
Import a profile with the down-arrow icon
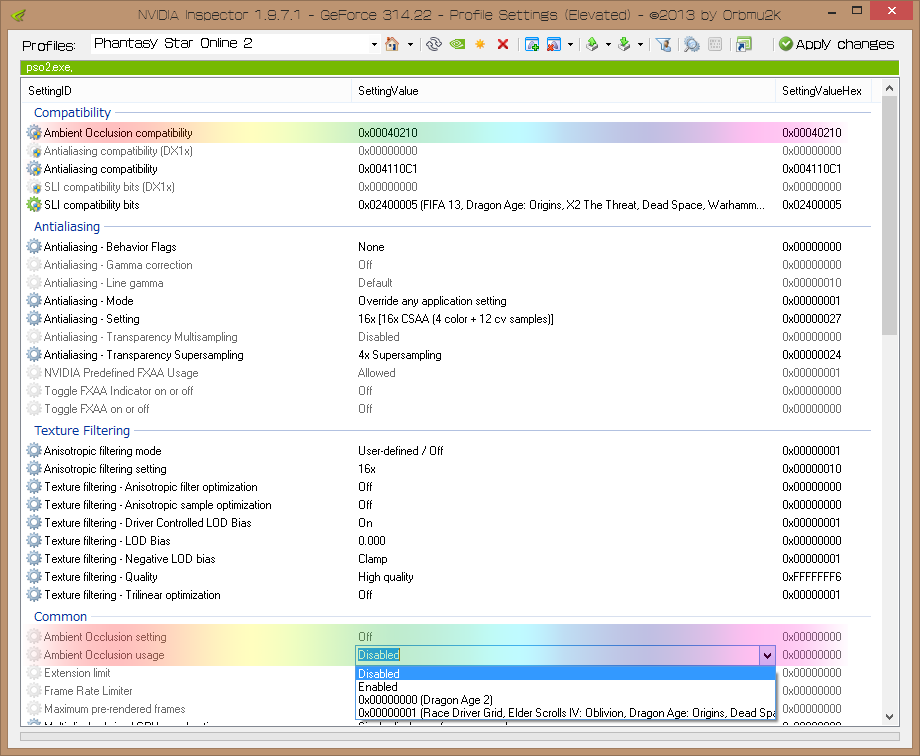coord(624,44)
